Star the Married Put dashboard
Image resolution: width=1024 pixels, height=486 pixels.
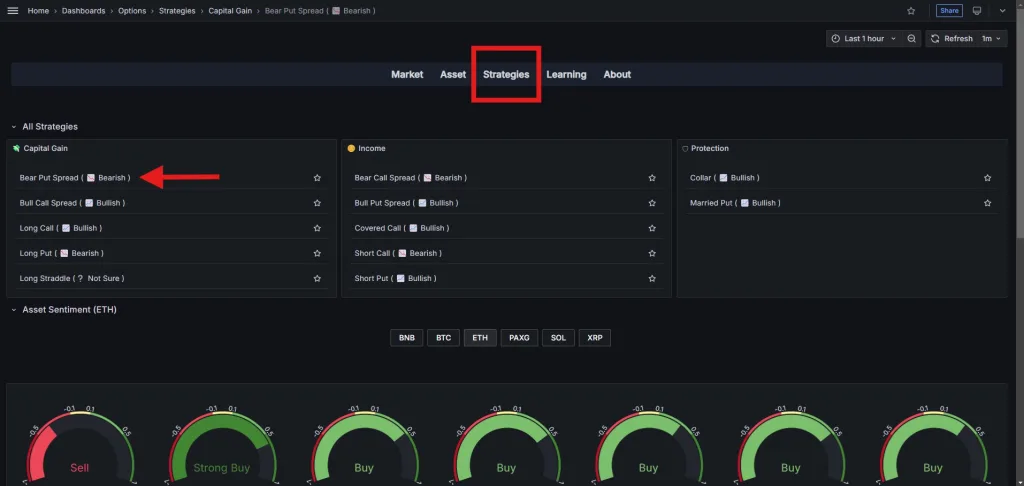pos(987,203)
